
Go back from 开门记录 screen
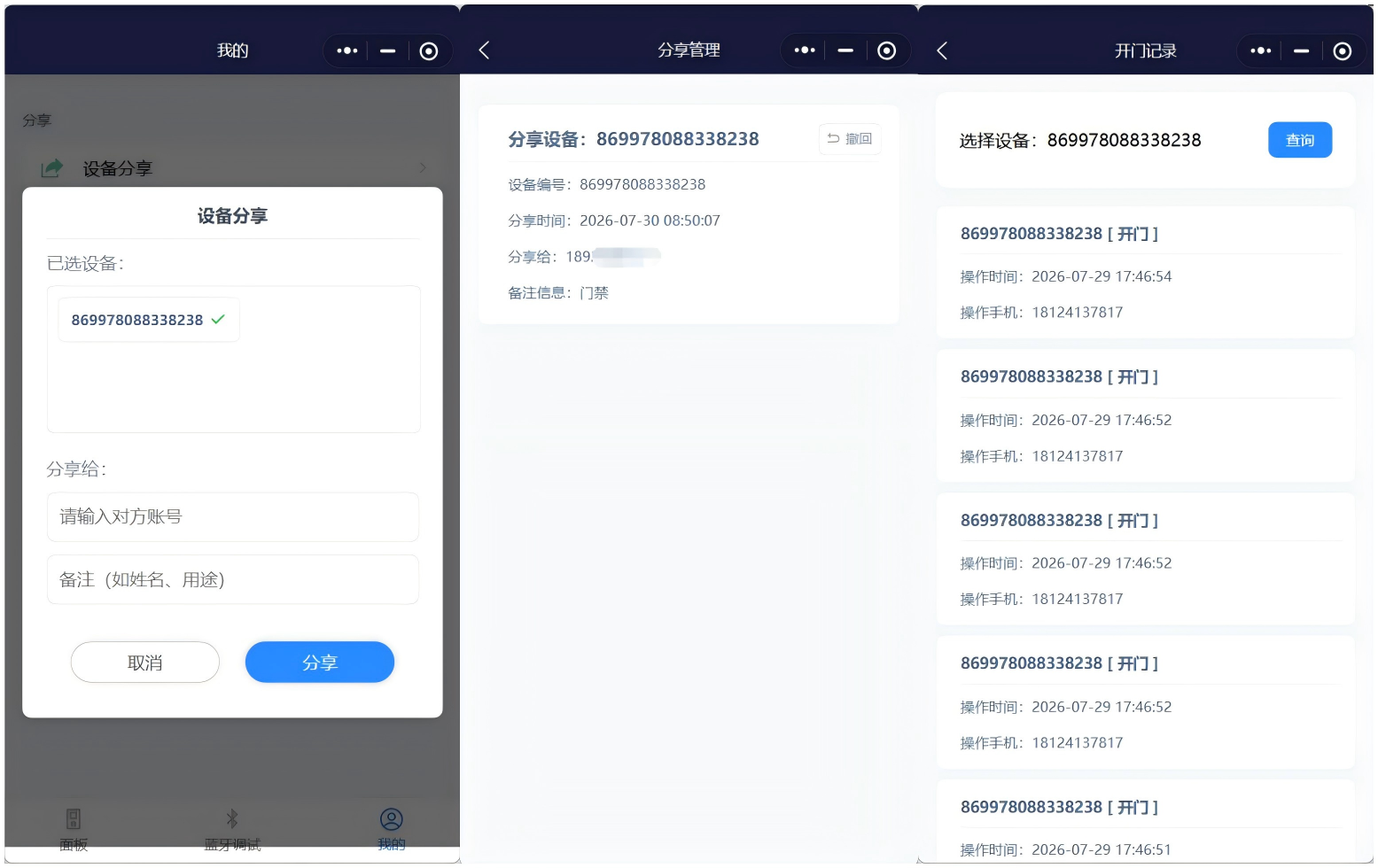(x=942, y=50)
